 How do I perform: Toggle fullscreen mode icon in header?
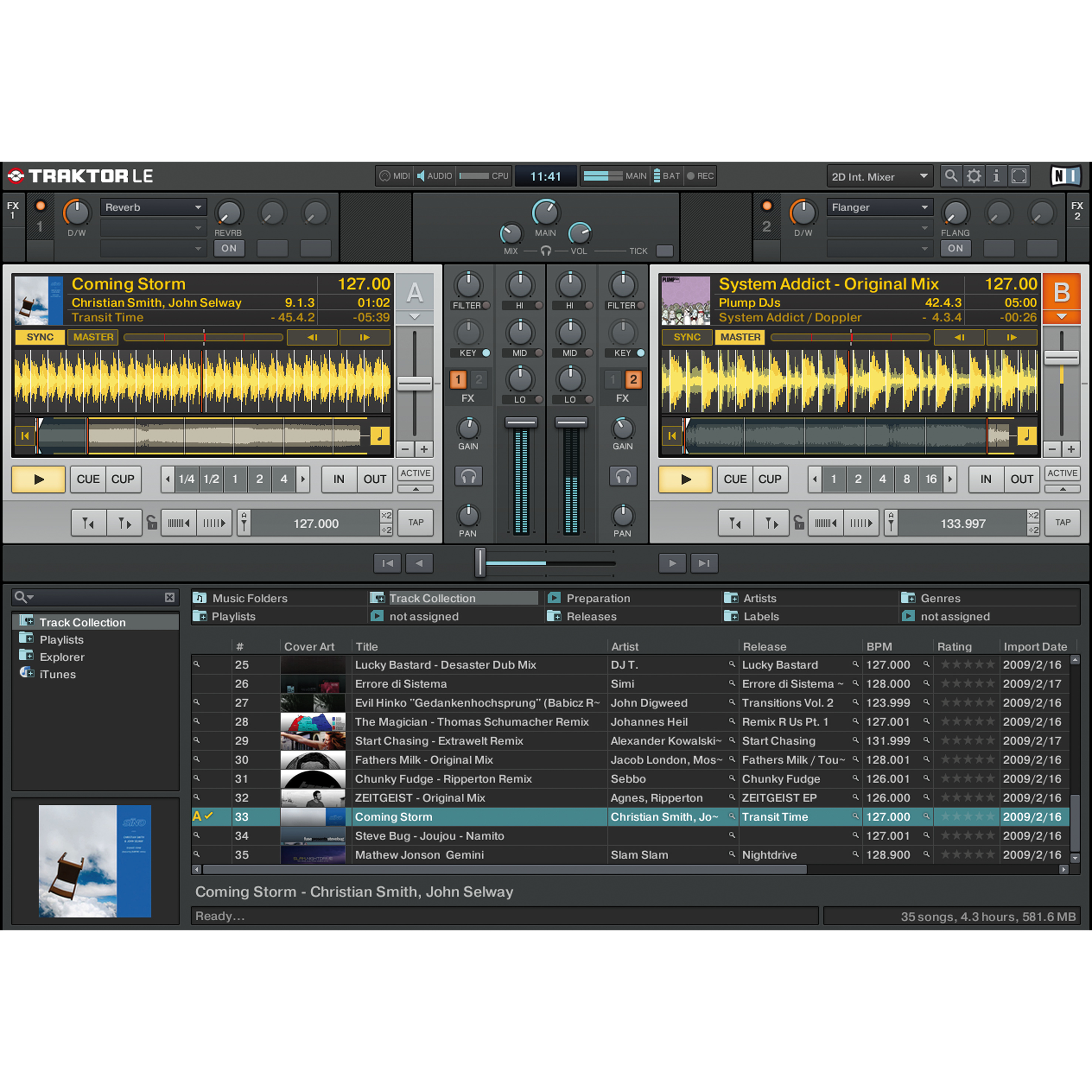[x=1019, y=176]
